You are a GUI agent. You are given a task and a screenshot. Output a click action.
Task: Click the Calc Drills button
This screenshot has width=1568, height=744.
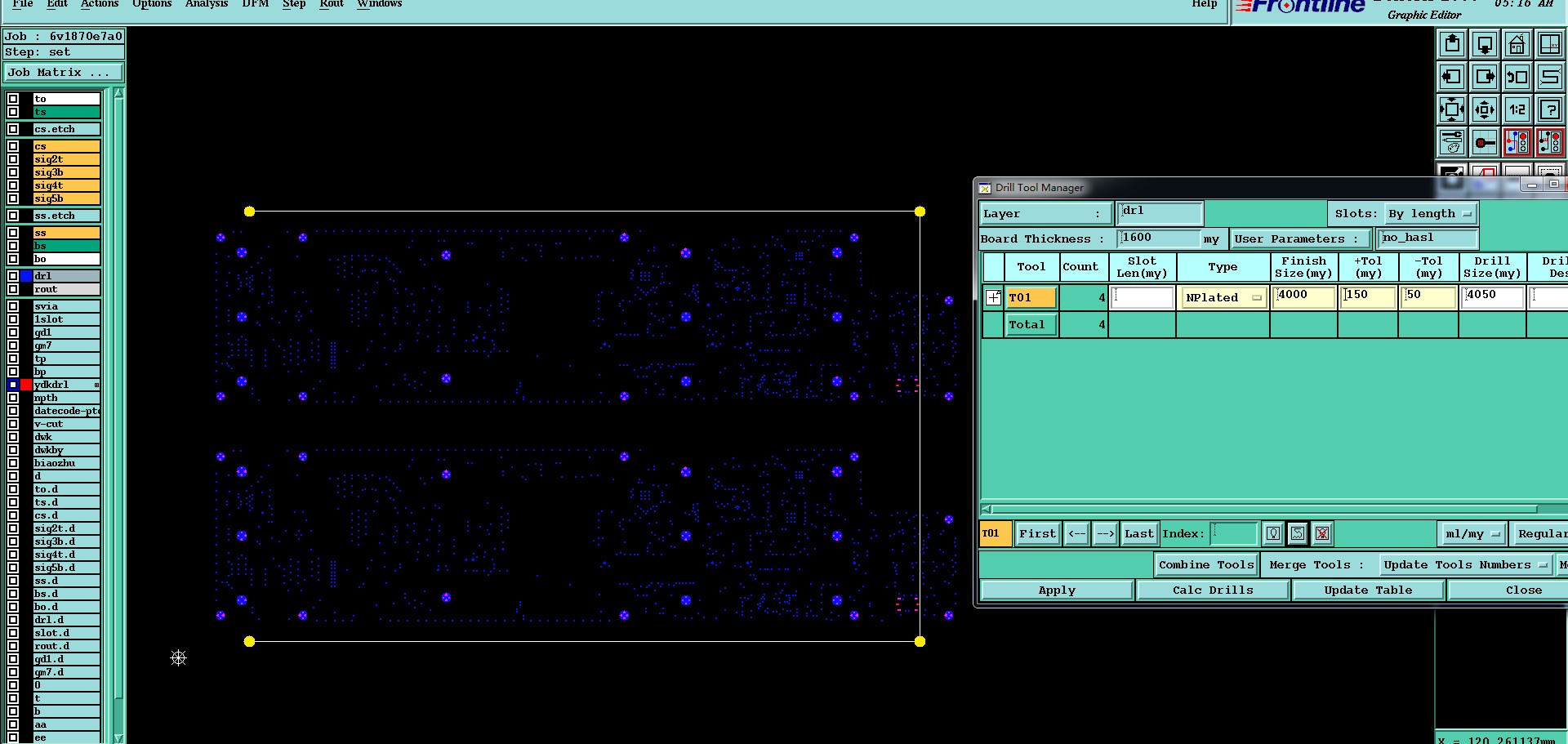click(x=1213, y=590)
